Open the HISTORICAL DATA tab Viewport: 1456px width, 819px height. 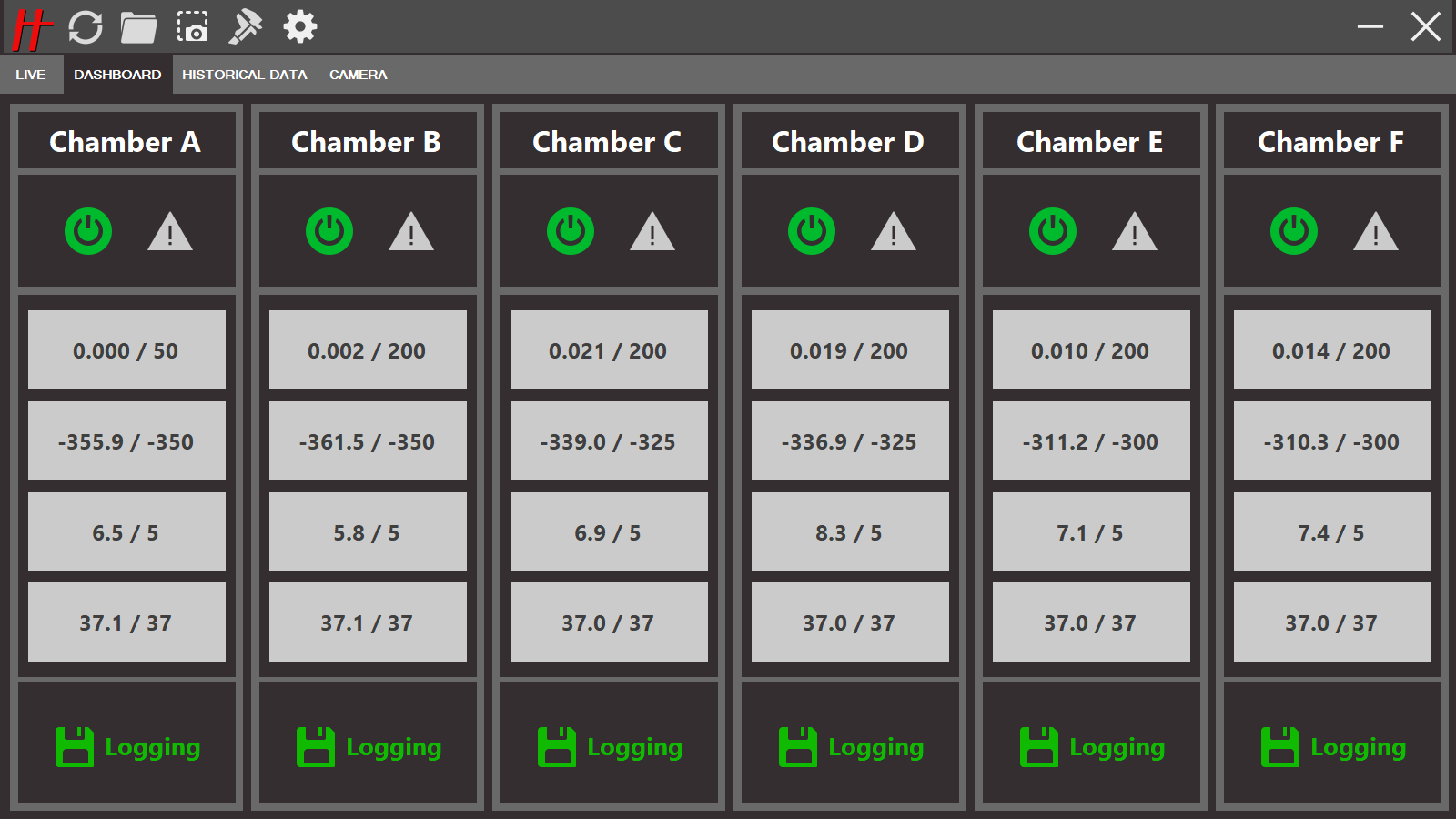(244, 75)
